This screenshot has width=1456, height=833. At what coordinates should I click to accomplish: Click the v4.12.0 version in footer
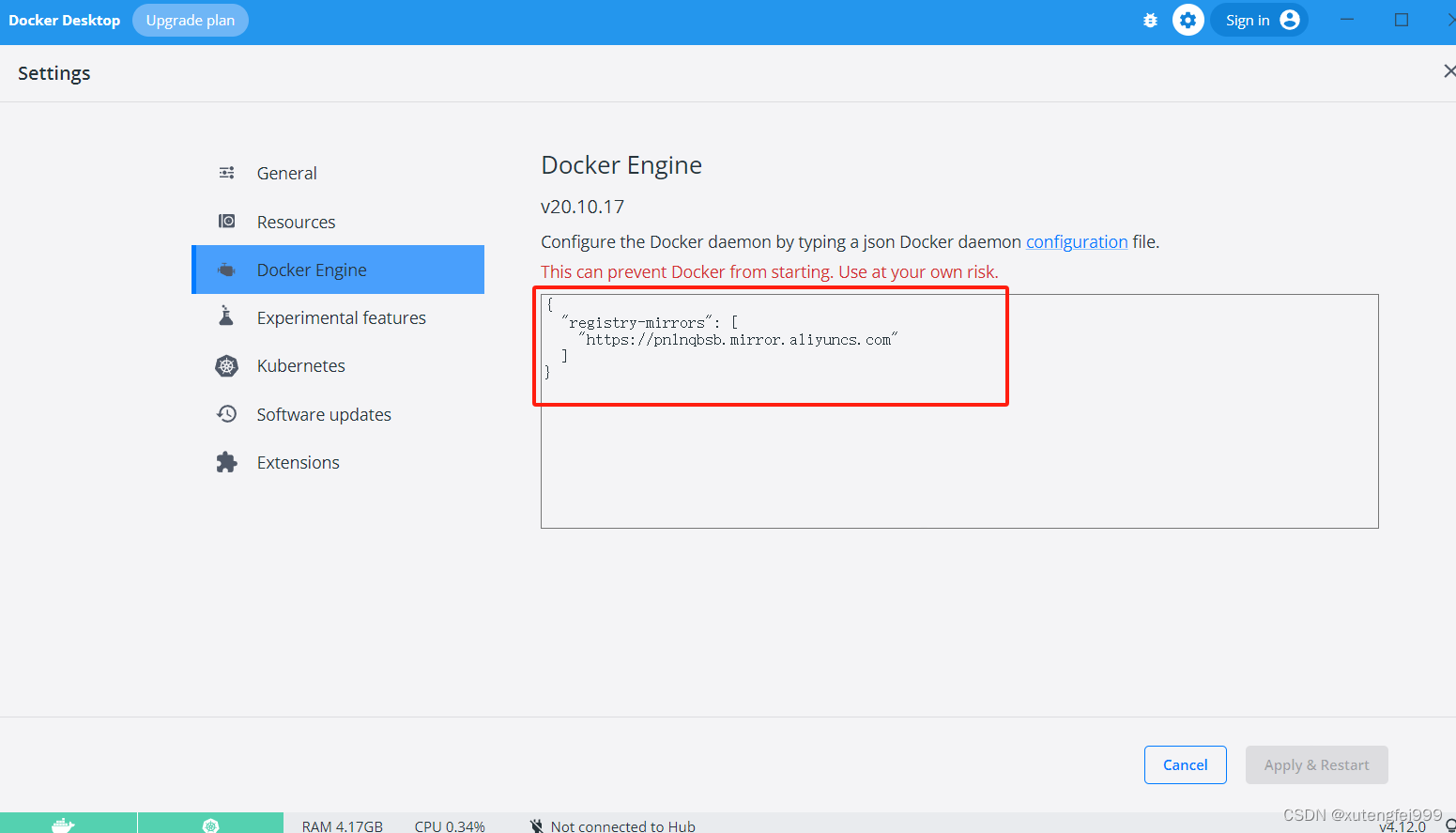click(1402, 826)
